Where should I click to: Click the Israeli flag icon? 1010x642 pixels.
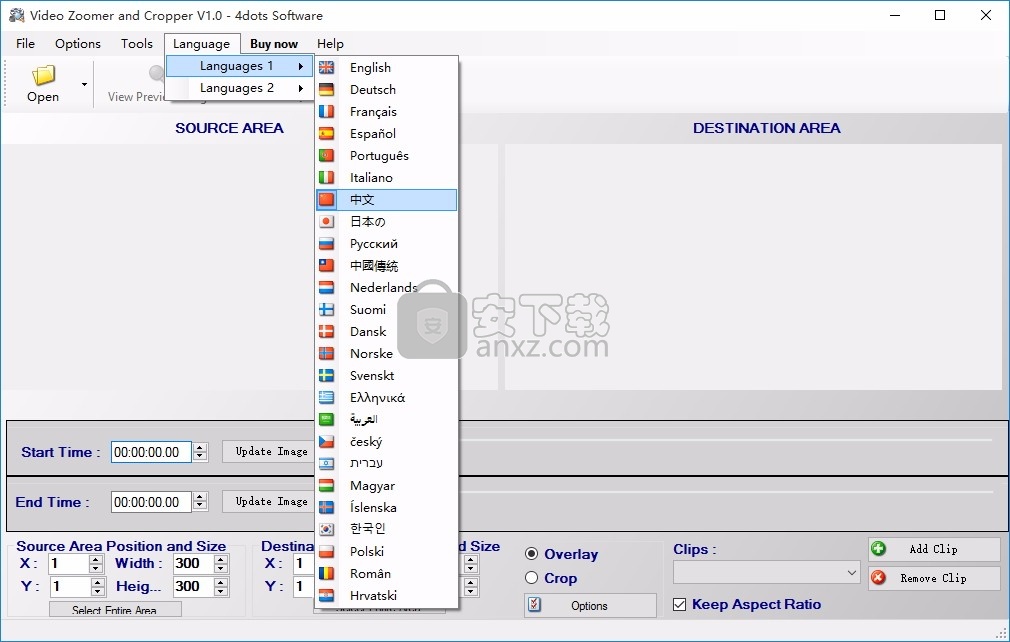[327, 463]
